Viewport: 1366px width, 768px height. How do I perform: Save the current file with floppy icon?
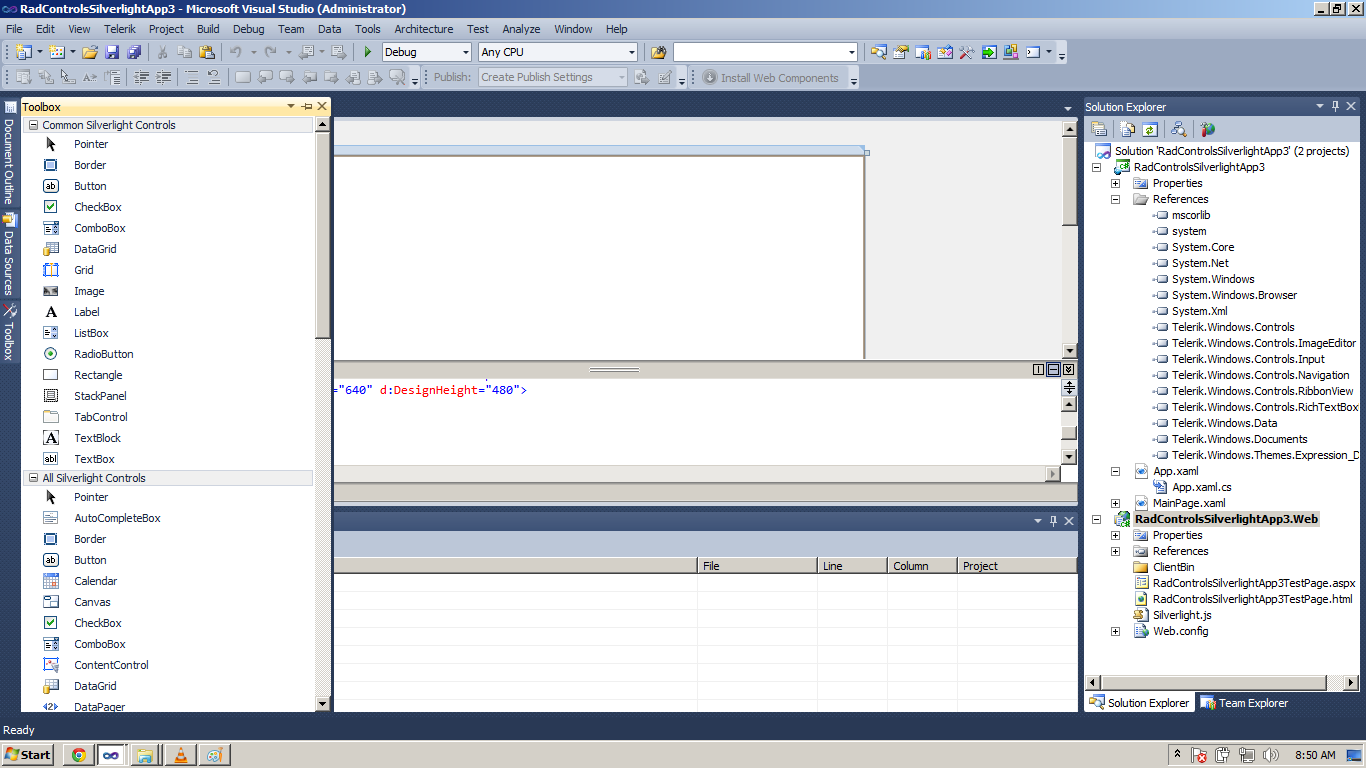[112, 52]
